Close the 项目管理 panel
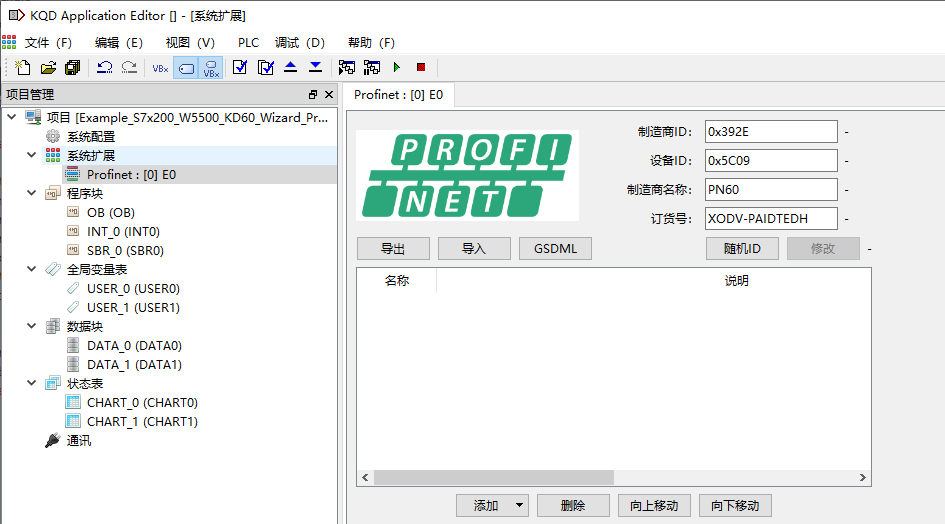The image size is (945, 524). (x=329, y=95)
